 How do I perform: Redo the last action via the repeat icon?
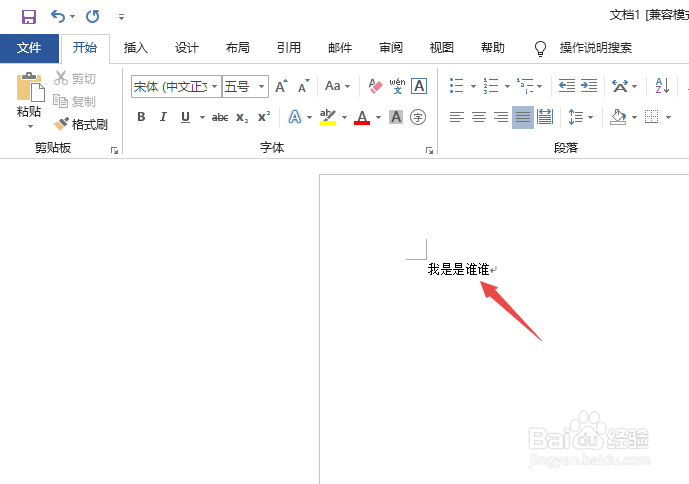pos(92,17)
